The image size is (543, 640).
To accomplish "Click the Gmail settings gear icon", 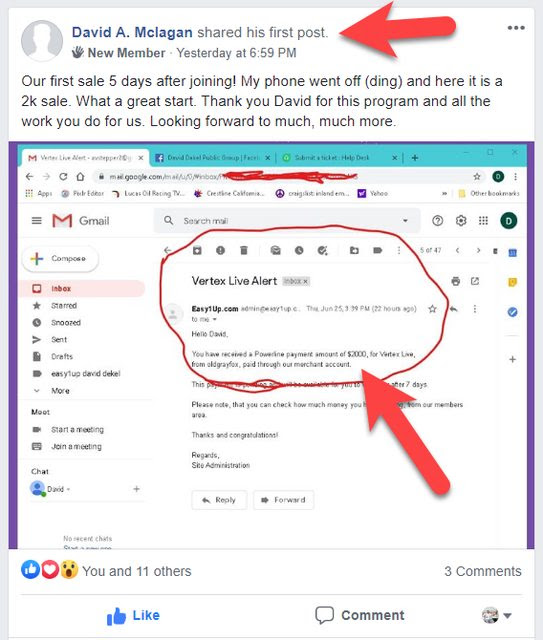I will [x=461, y=221].
